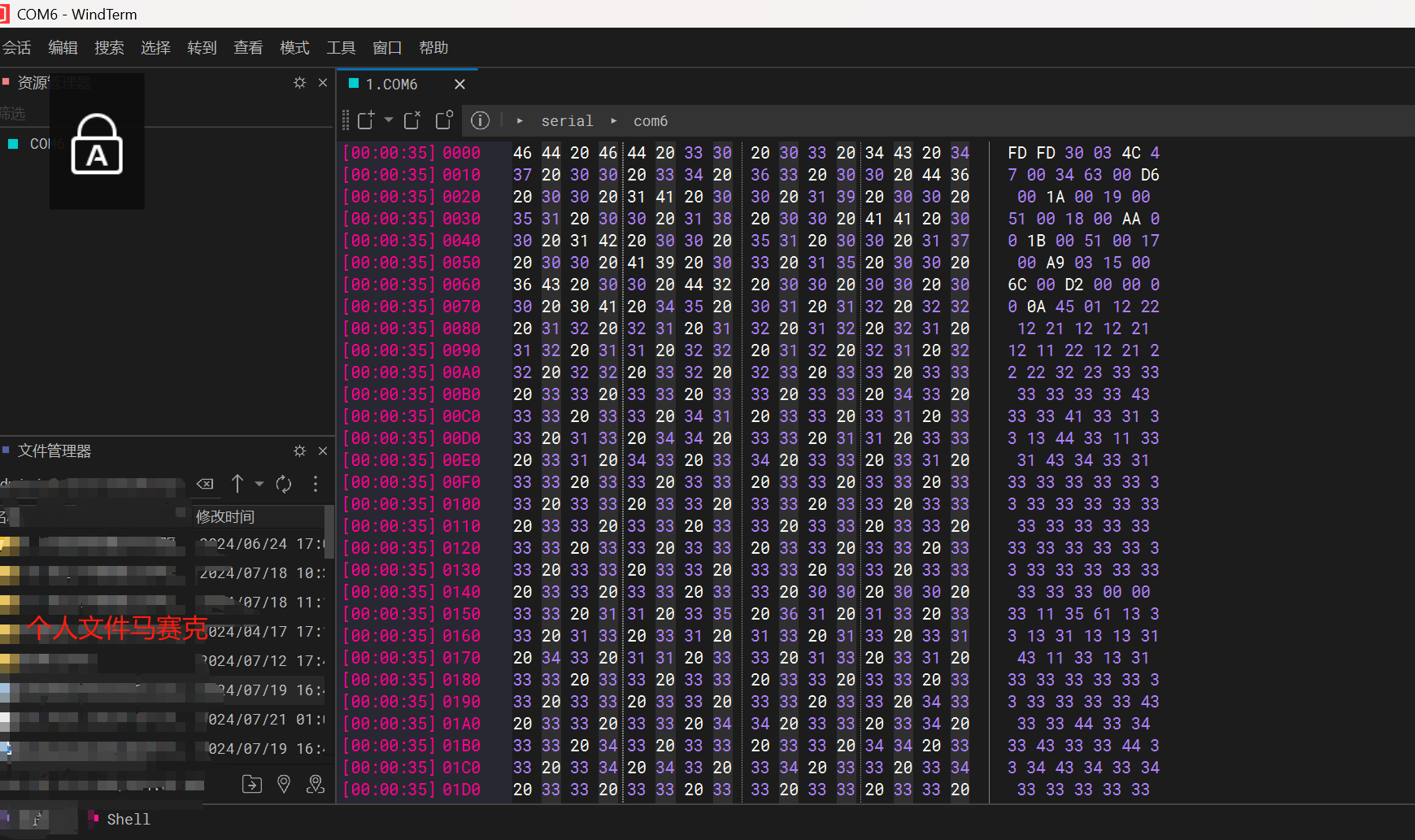
Task: Click the duplicate session icon
Action: (444, 120)
